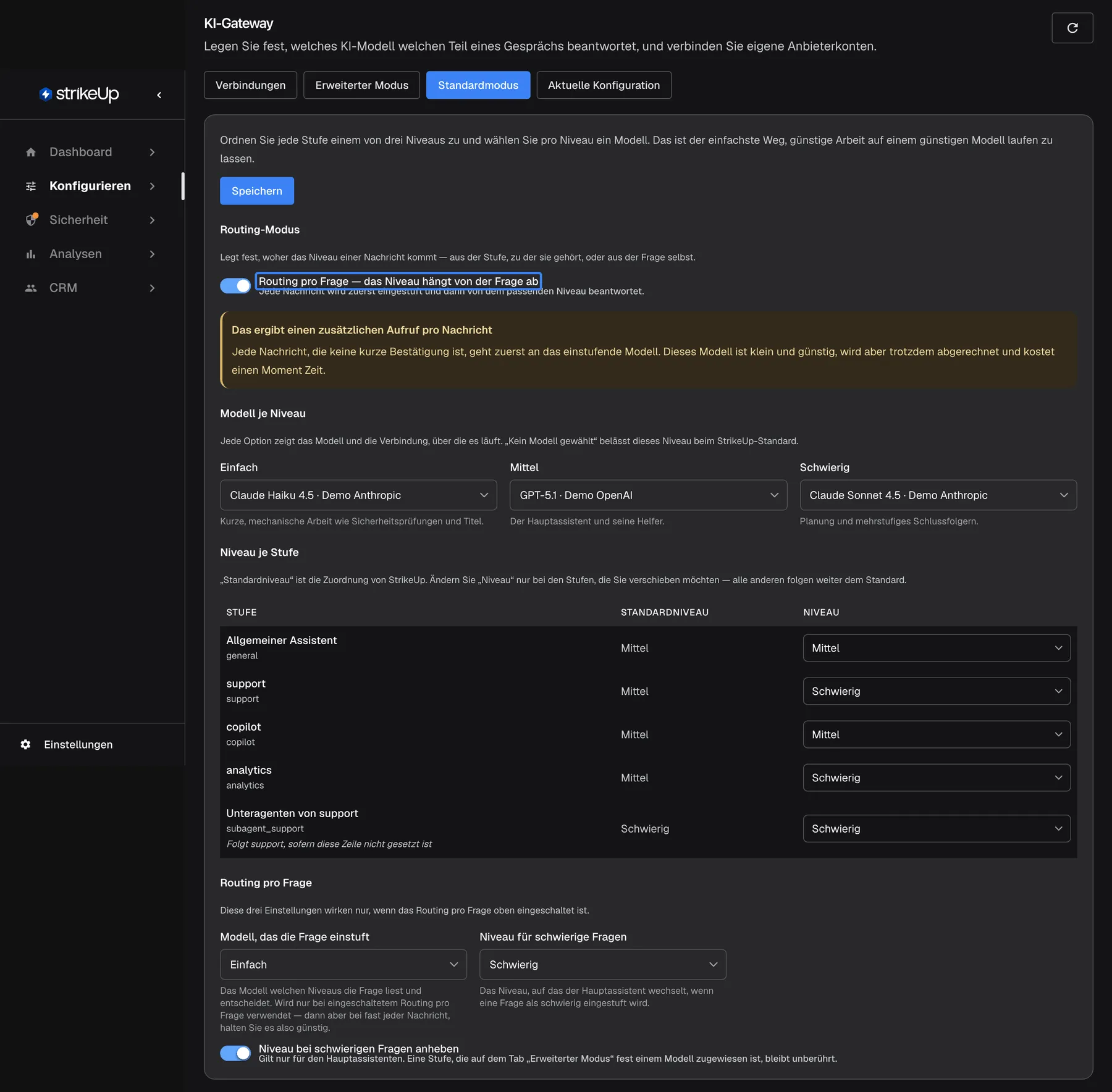
Task: Click the Sicherheit shield icon
Action: (x=32, y=219)
